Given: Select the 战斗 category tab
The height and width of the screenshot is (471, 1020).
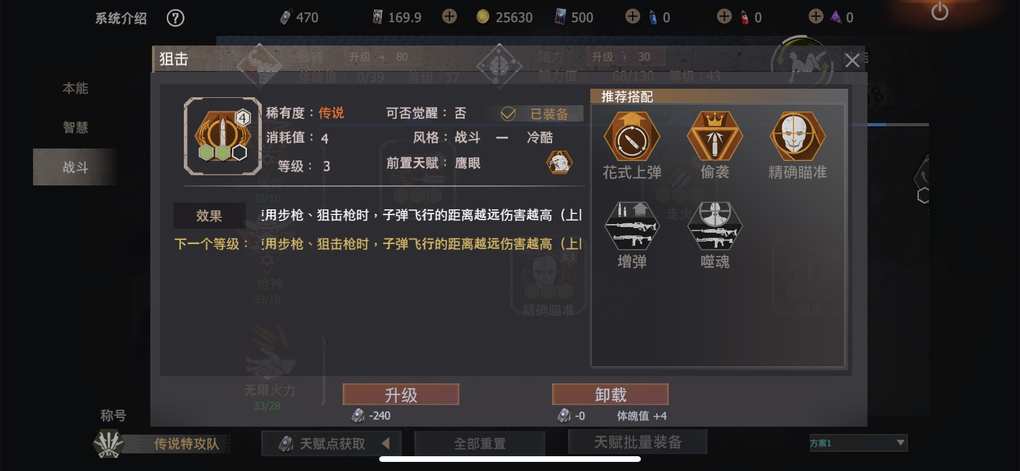Looking at the screenshot, I should click(75, 167).
